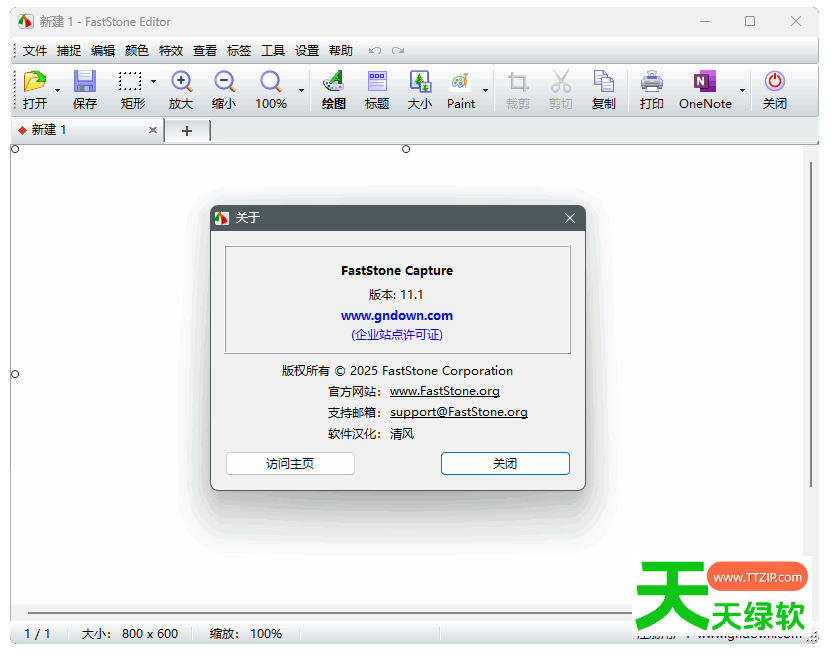
Task: Open the 编辑 menu
Action: [x=103, y=51]
